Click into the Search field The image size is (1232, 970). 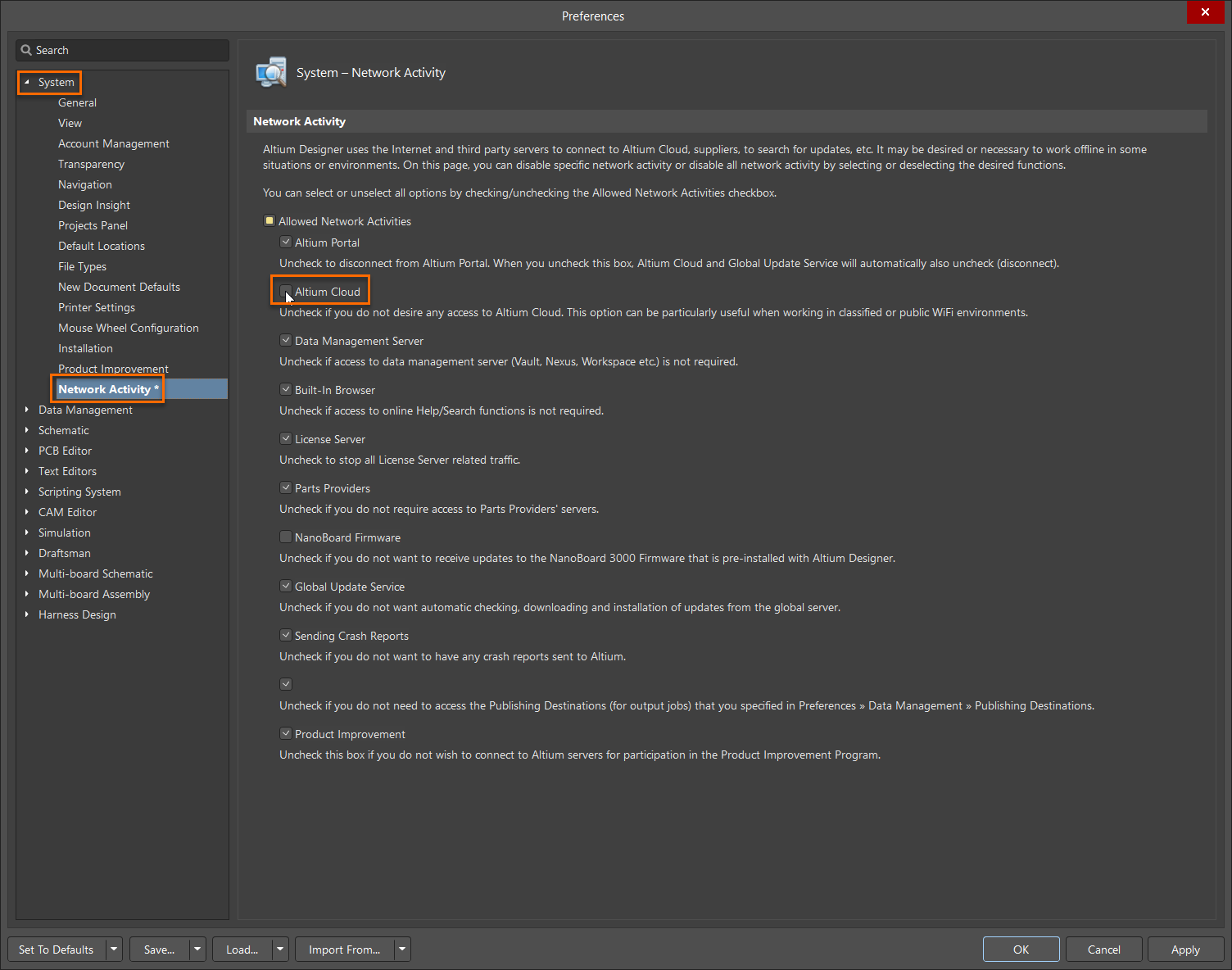click(123, 50)
